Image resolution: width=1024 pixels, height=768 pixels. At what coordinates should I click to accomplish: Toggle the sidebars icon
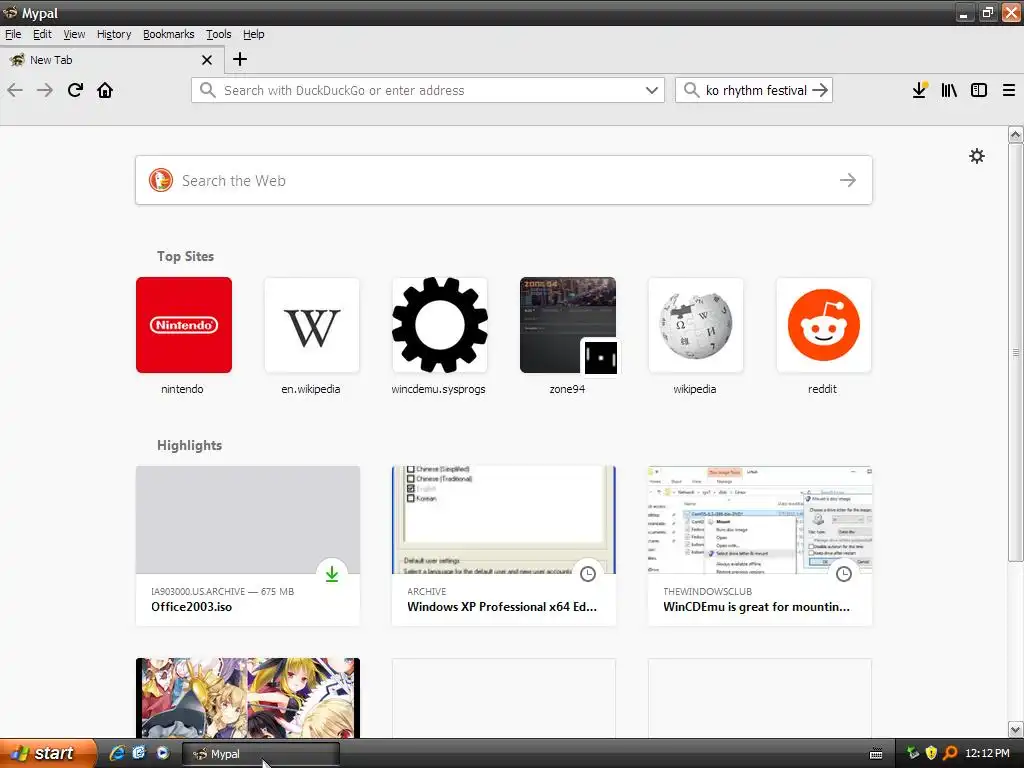pos(979,90)
